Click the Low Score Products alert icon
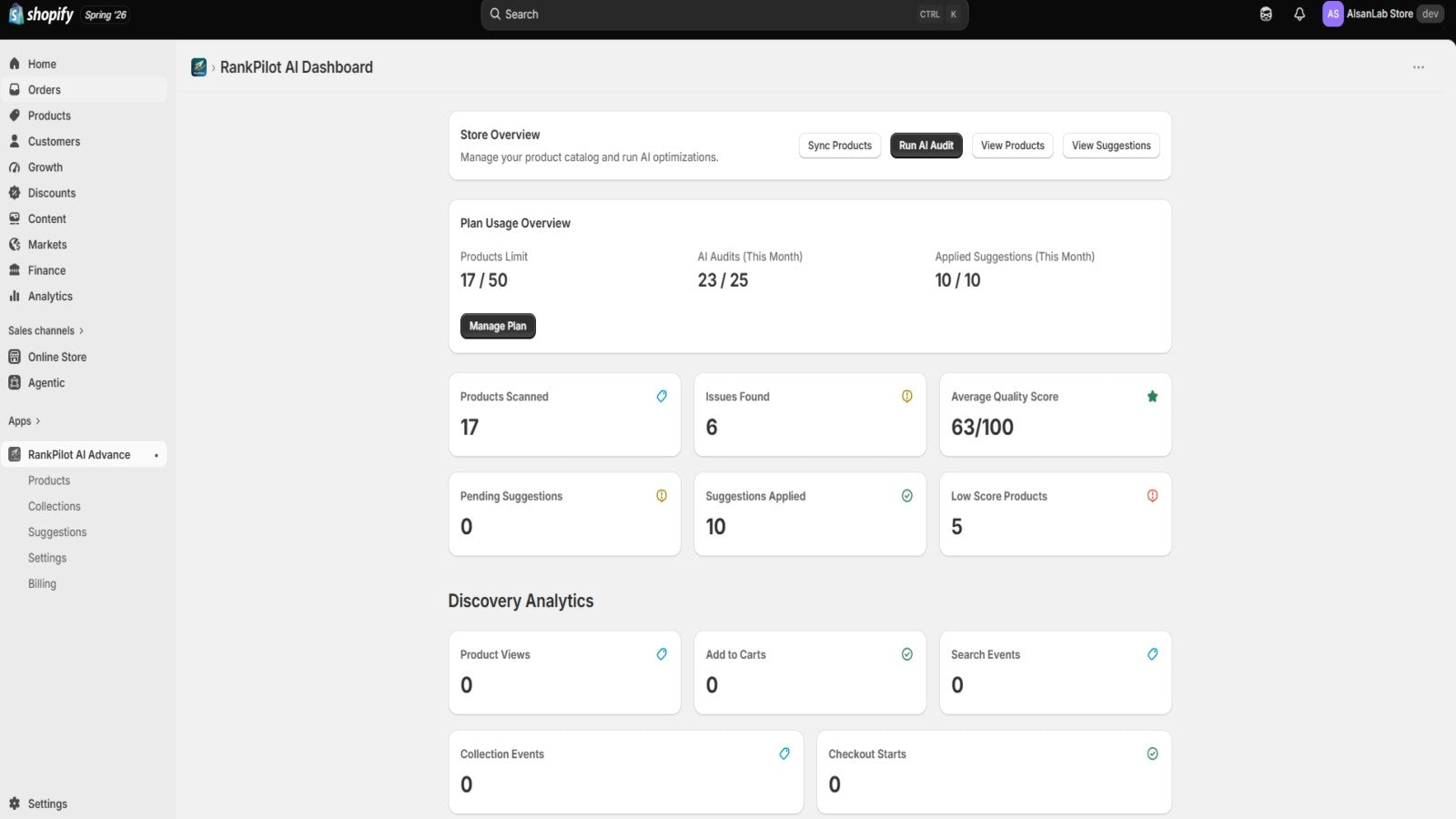Screen dimensions: 1456x819 [x=1153, y=496]
